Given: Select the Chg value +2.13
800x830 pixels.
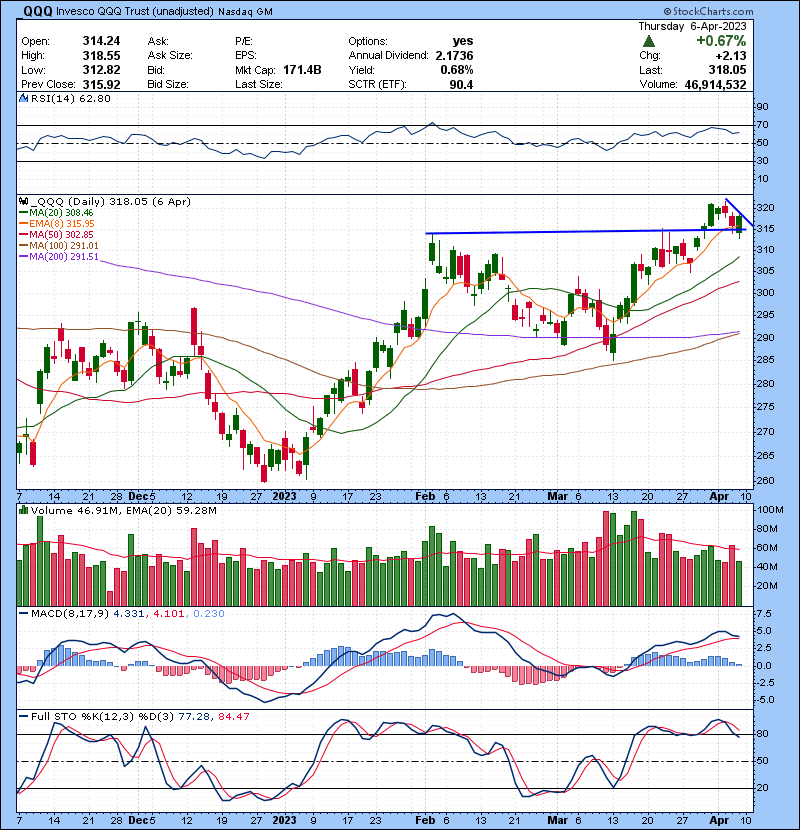Looking at the screenshot, I should coord(731,55).
